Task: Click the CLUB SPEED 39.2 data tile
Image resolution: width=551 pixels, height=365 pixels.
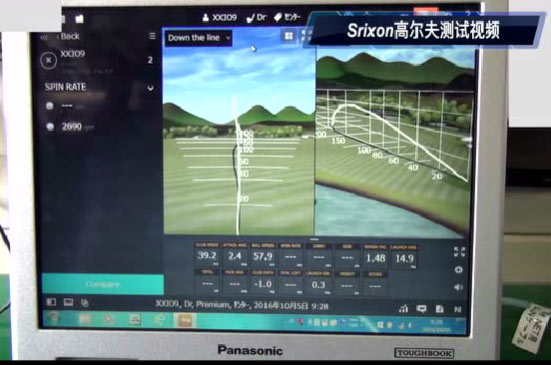Action: [207, 254]
